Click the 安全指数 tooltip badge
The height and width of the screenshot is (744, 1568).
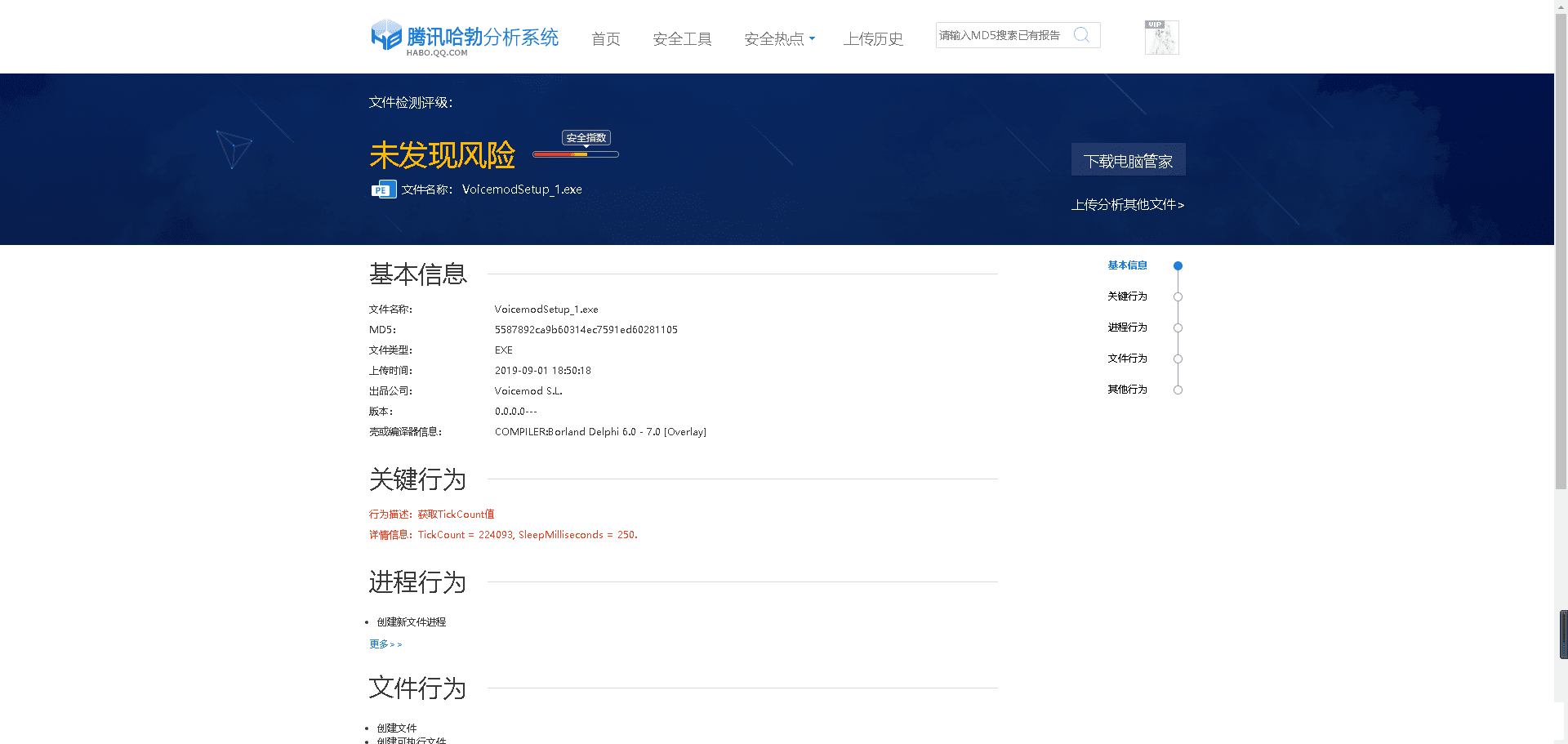586,138
